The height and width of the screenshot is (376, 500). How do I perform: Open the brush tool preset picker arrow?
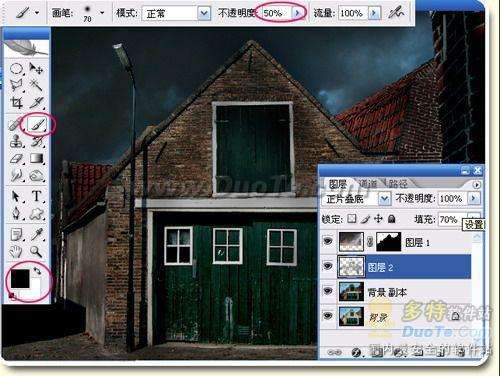[37, 13]
